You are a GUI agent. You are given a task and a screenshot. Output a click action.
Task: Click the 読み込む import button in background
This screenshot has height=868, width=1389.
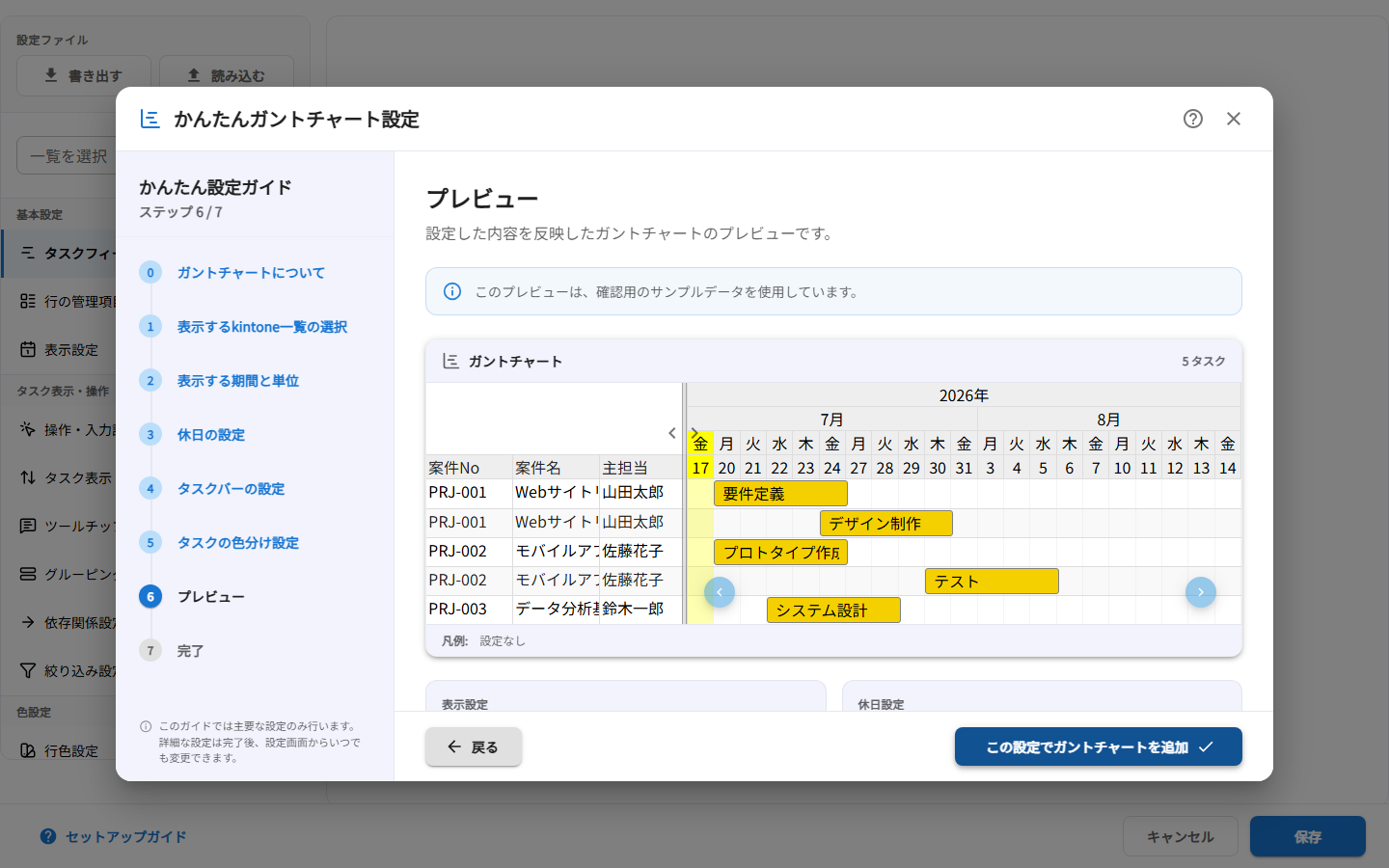click(x=227, y=75)
